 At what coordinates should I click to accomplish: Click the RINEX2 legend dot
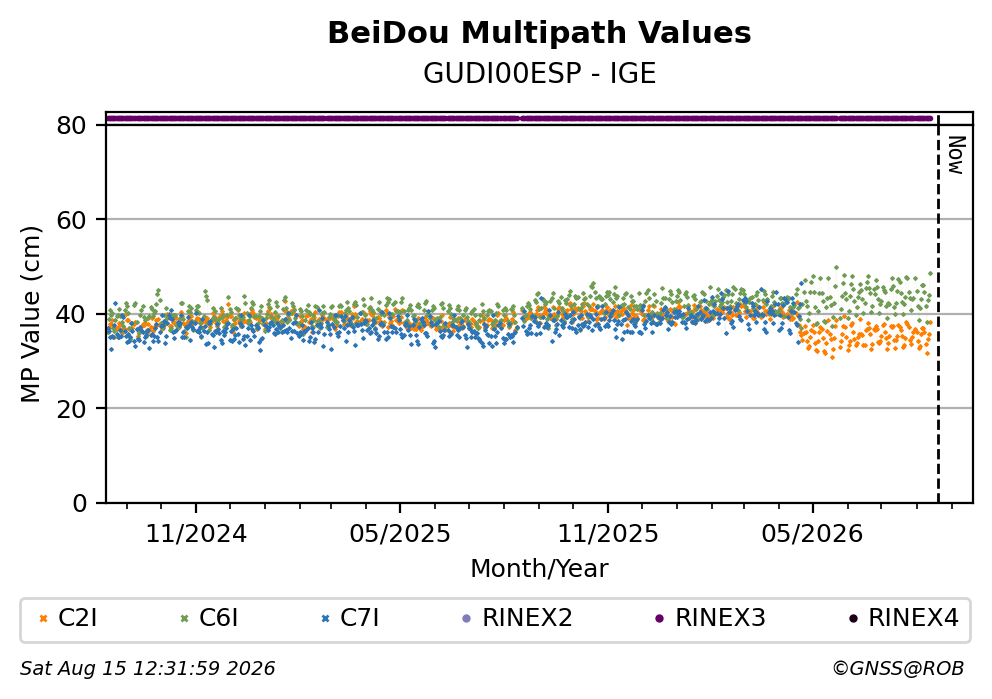click(467, 619)
